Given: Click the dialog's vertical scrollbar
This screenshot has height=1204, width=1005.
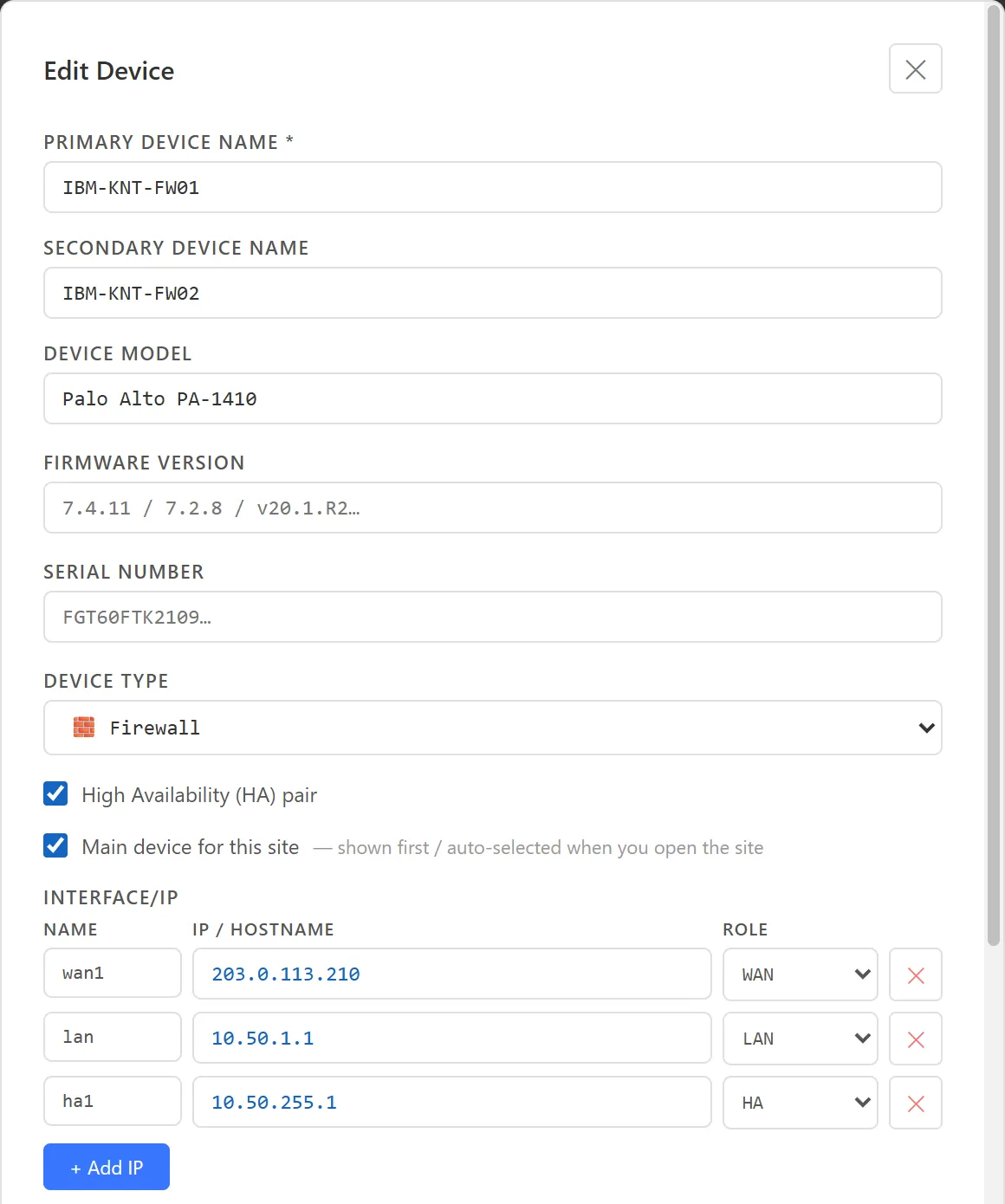Looking at the screenshot, I should [x=994, y=475].
